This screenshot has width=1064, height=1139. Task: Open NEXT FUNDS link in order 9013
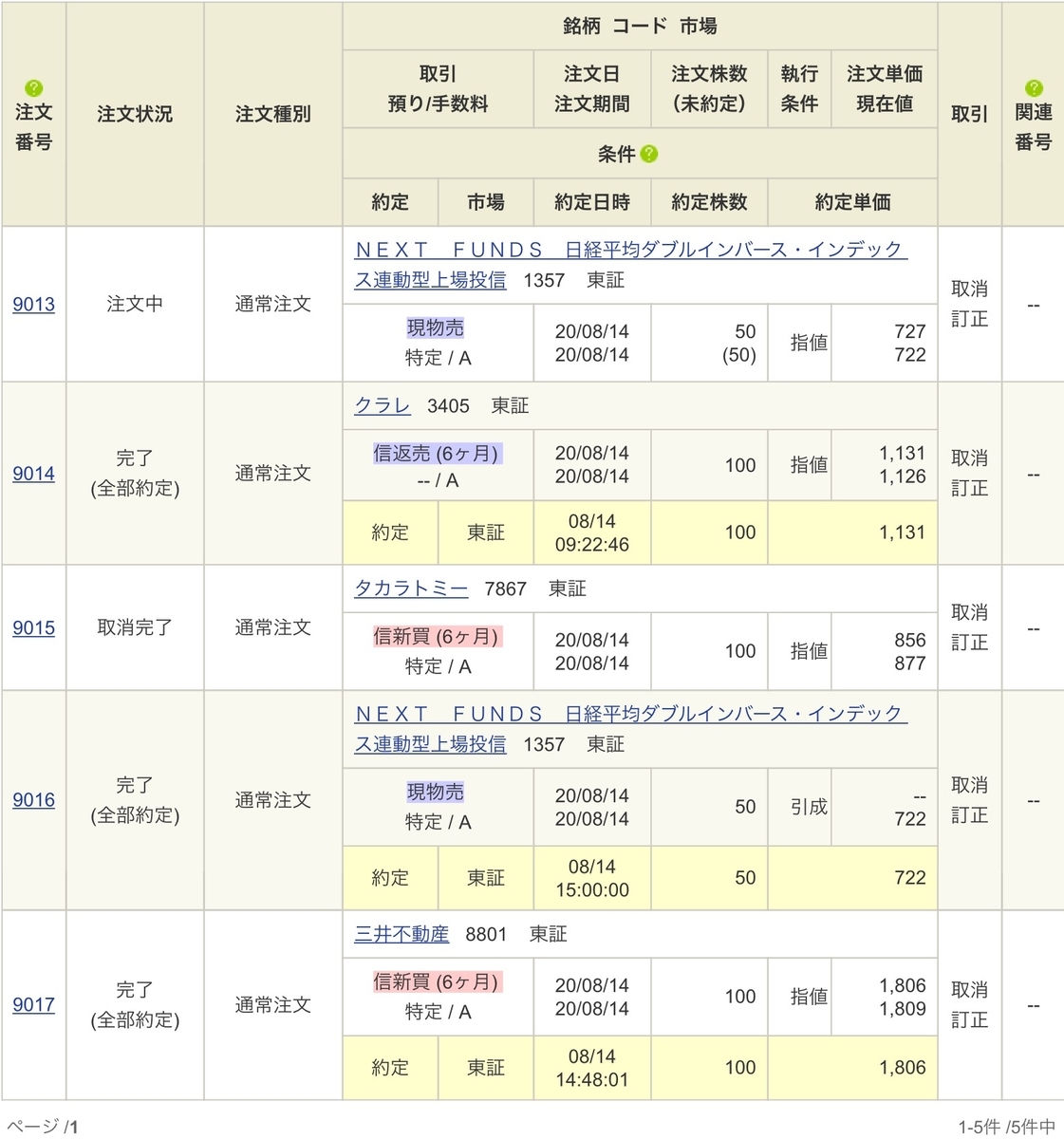point(630,265)
